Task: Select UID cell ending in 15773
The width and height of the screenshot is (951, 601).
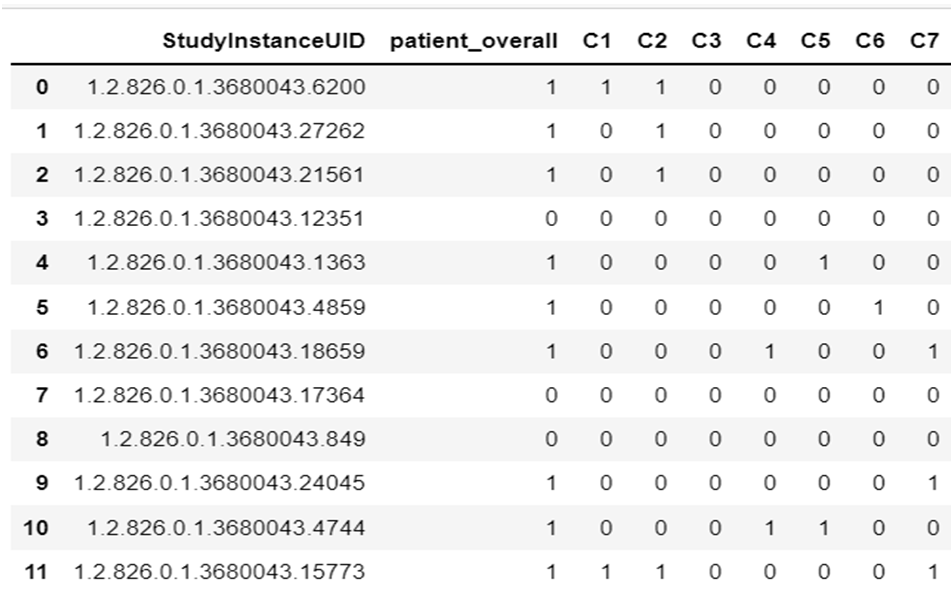Action: coord(219,572)
